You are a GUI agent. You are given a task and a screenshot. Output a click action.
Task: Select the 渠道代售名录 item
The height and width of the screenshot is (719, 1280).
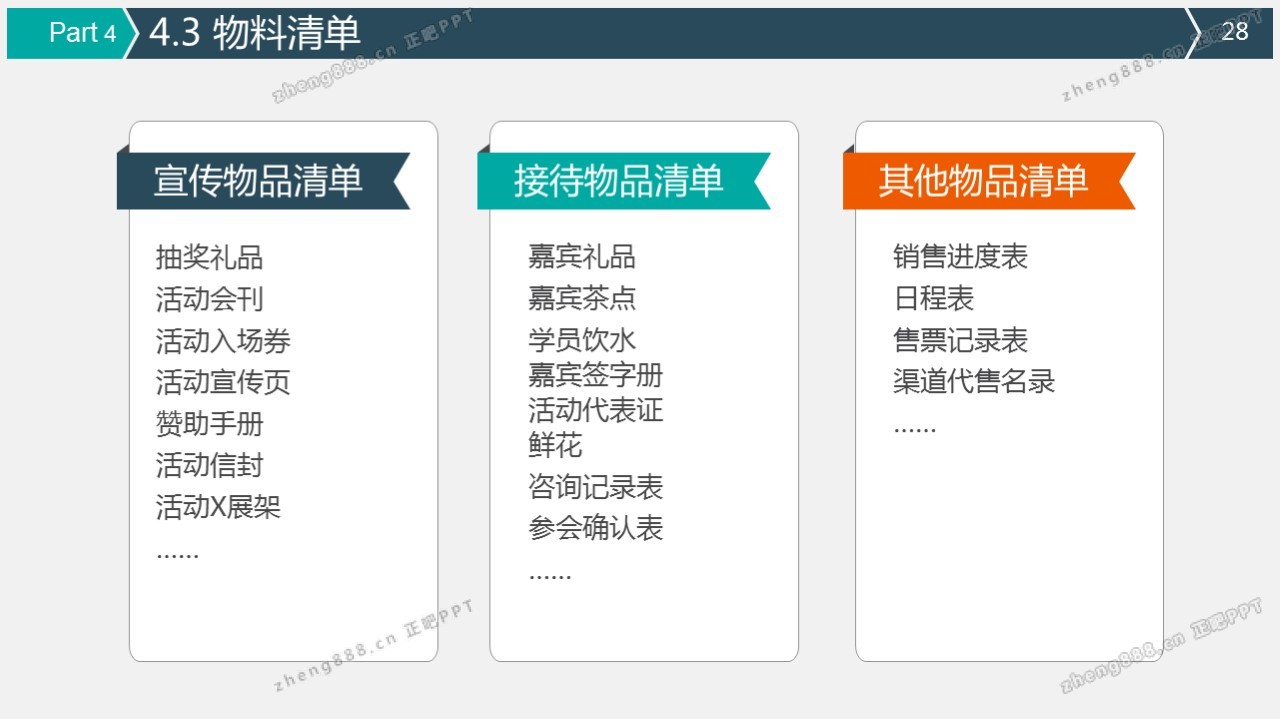click(974, 381)
